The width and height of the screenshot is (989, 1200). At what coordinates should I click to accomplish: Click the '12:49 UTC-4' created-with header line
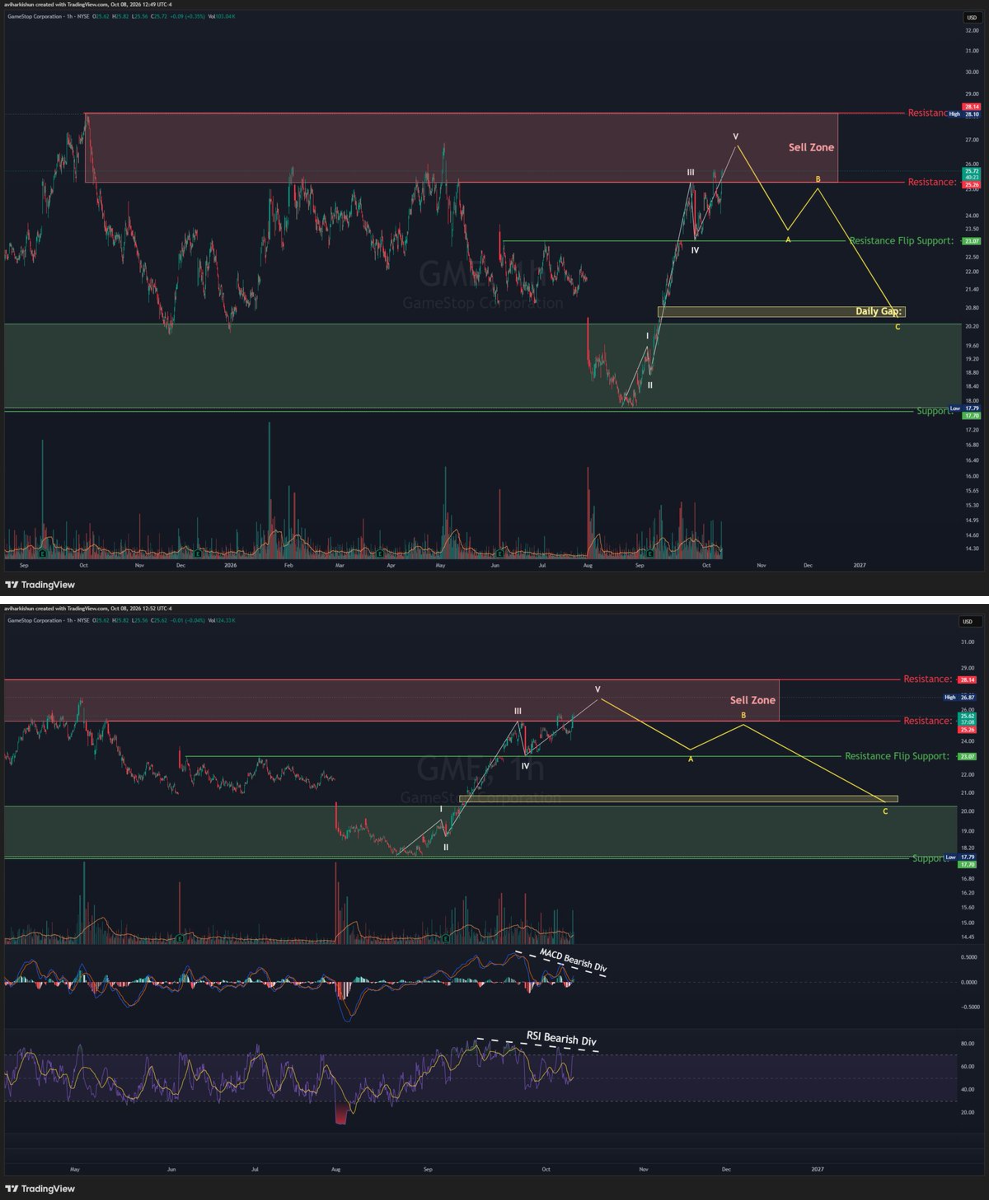(x=88, y=5)
